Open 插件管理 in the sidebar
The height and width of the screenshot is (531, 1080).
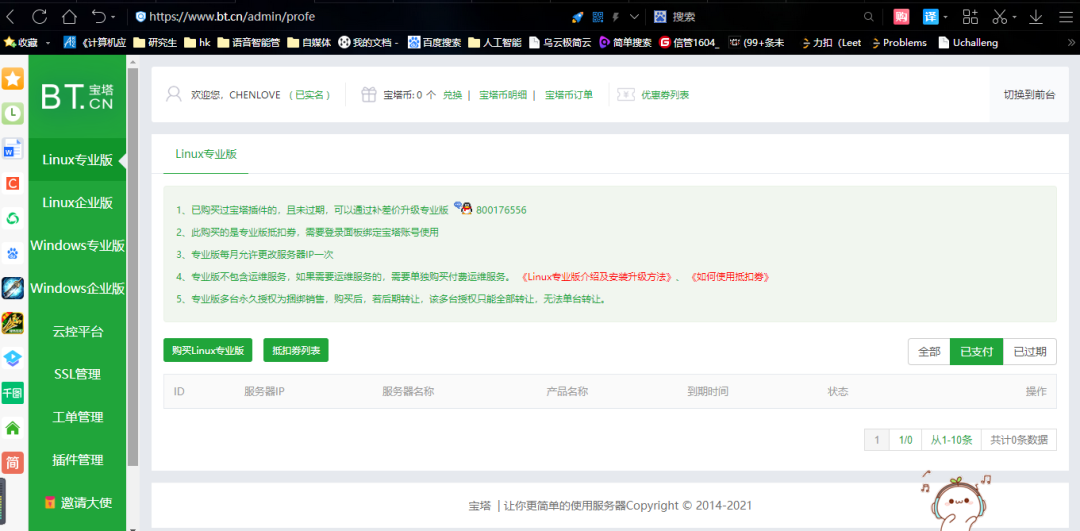[x=77, y=459]
